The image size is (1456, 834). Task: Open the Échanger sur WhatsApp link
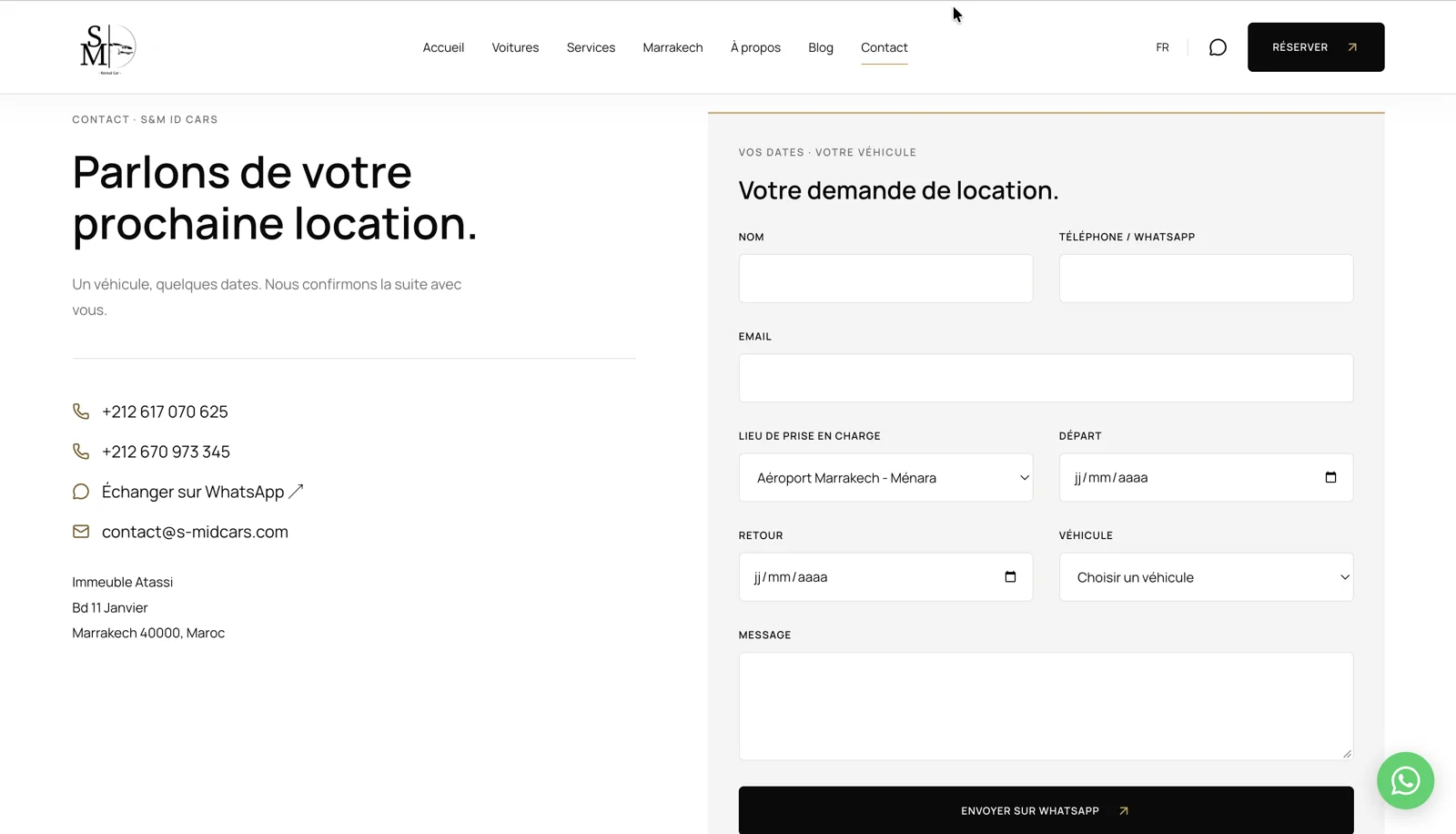click(x=202, y=492)
